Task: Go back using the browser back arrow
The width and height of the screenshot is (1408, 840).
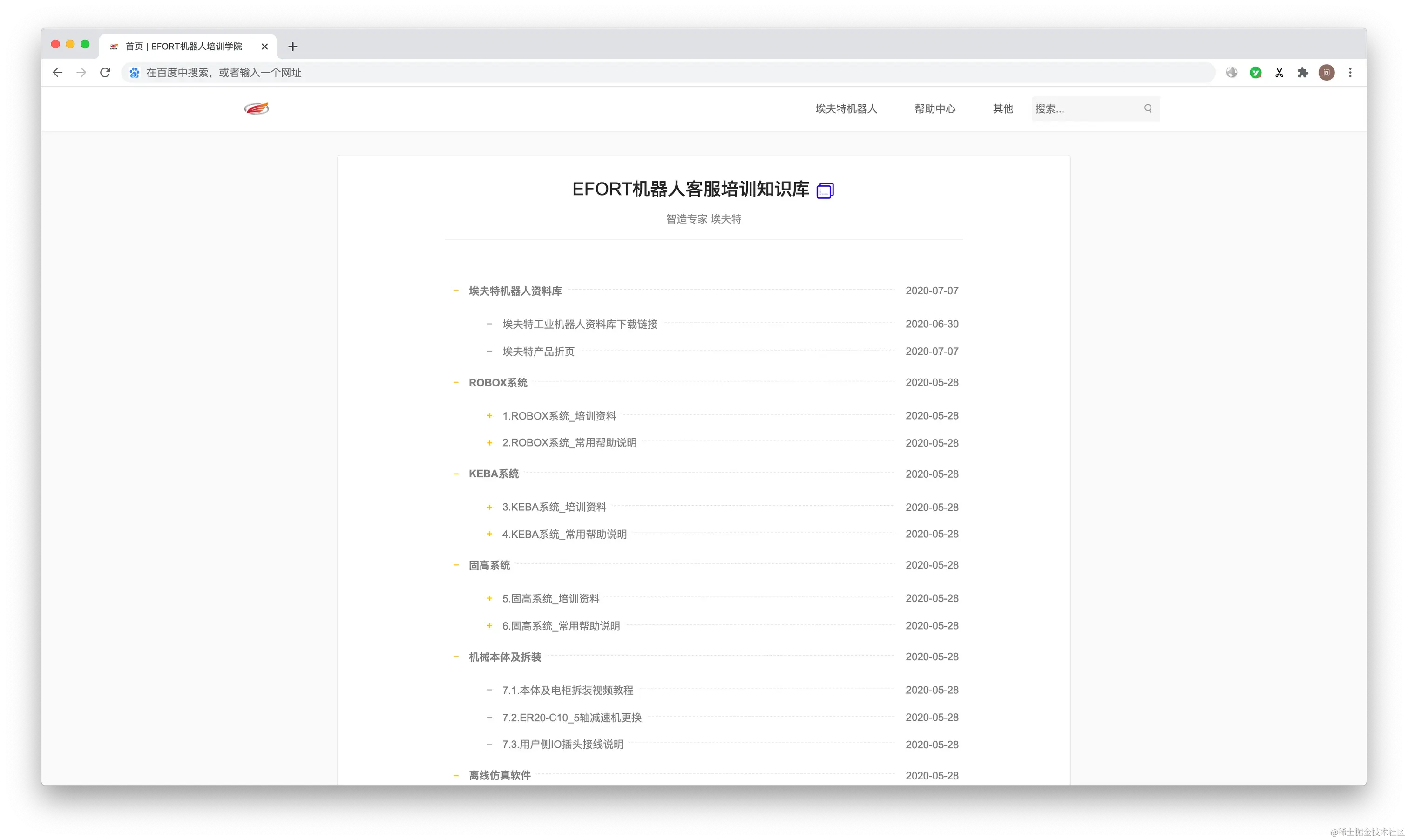Action: tap(58, 73)
